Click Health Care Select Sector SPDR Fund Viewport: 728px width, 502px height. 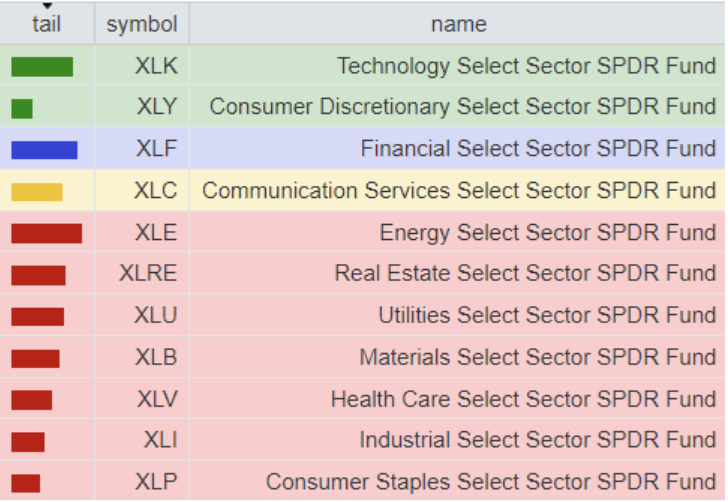523,399
